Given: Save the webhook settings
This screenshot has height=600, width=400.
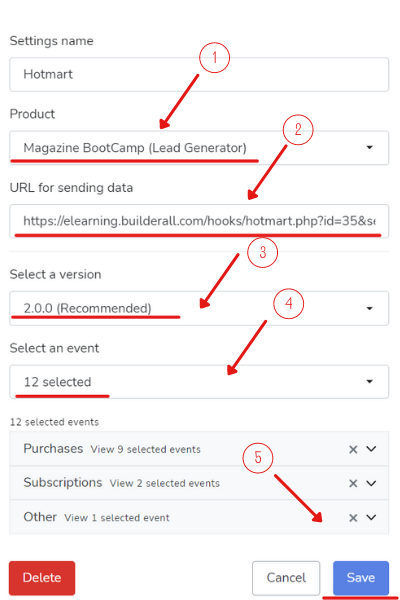Looking at the screenshot, I should coord(361,577).
